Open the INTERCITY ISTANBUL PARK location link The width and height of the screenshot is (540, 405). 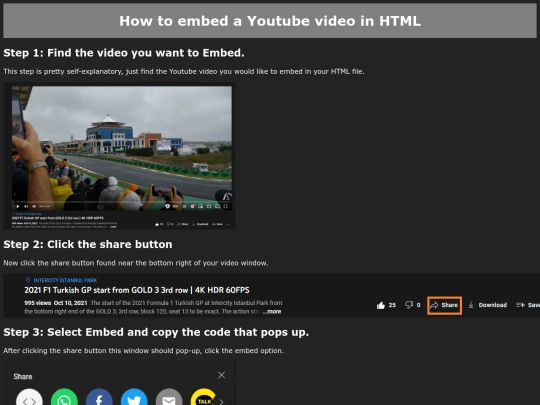62,280
